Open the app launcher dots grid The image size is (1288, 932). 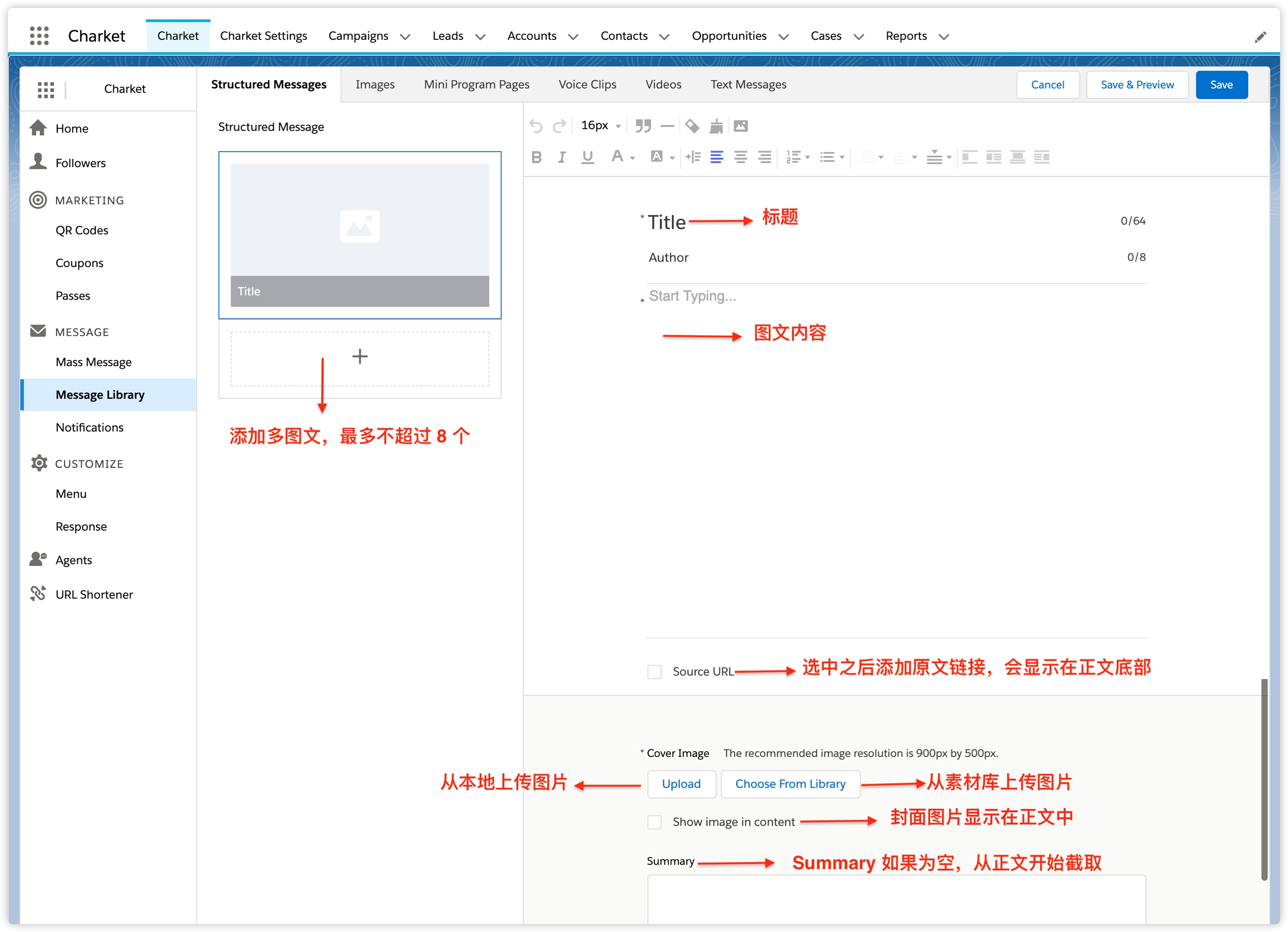coord(39,36)
